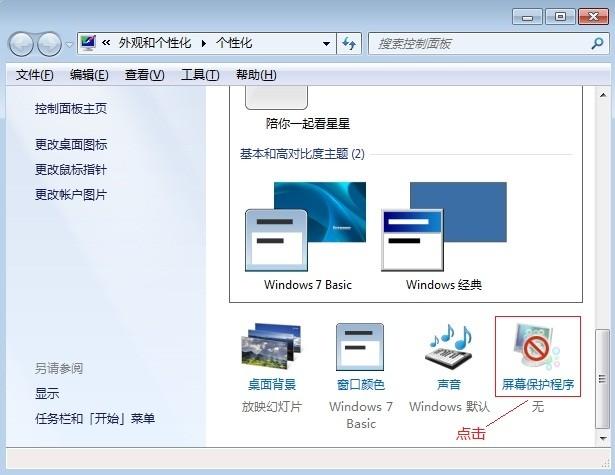The width and height of the screenshot is (615, 475).
Task: Open the Window Color (窗口颜色) icon
Action: pos(360,347)
